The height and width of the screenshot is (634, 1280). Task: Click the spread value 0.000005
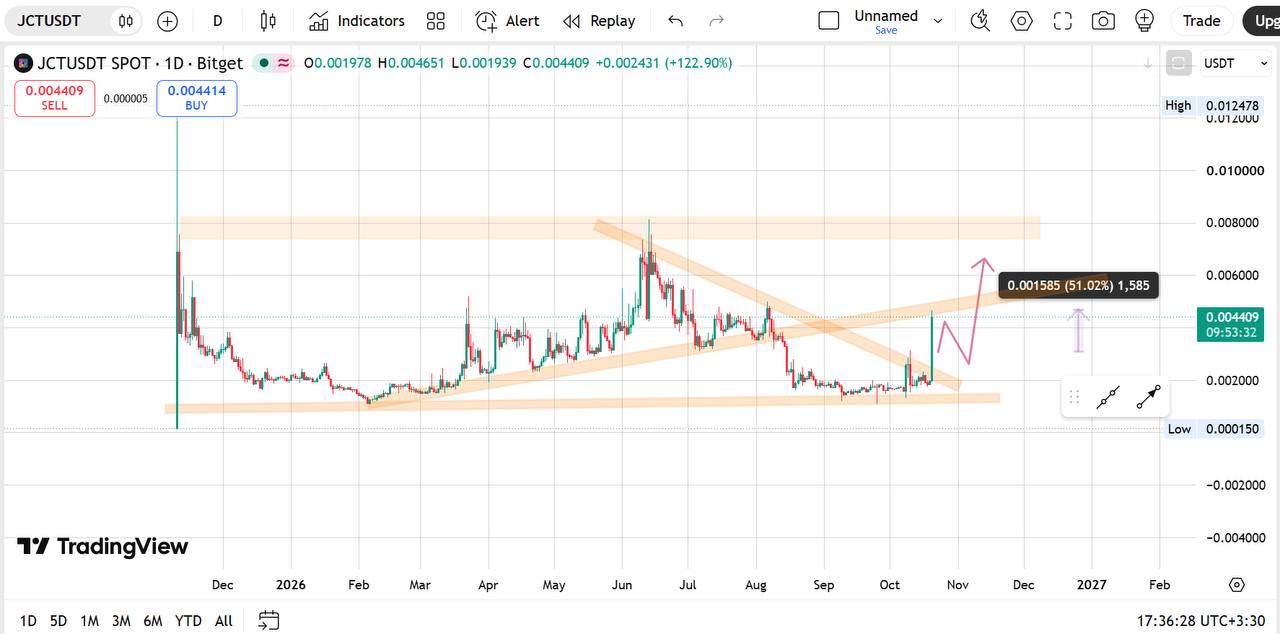coord(126,98)
